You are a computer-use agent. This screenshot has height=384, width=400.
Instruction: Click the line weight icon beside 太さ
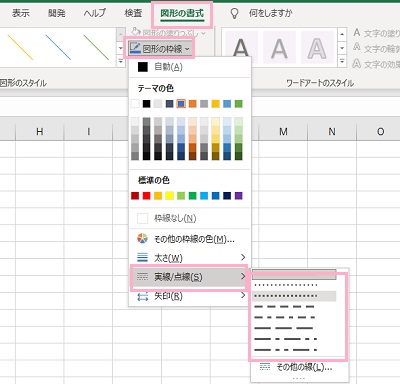142,257
